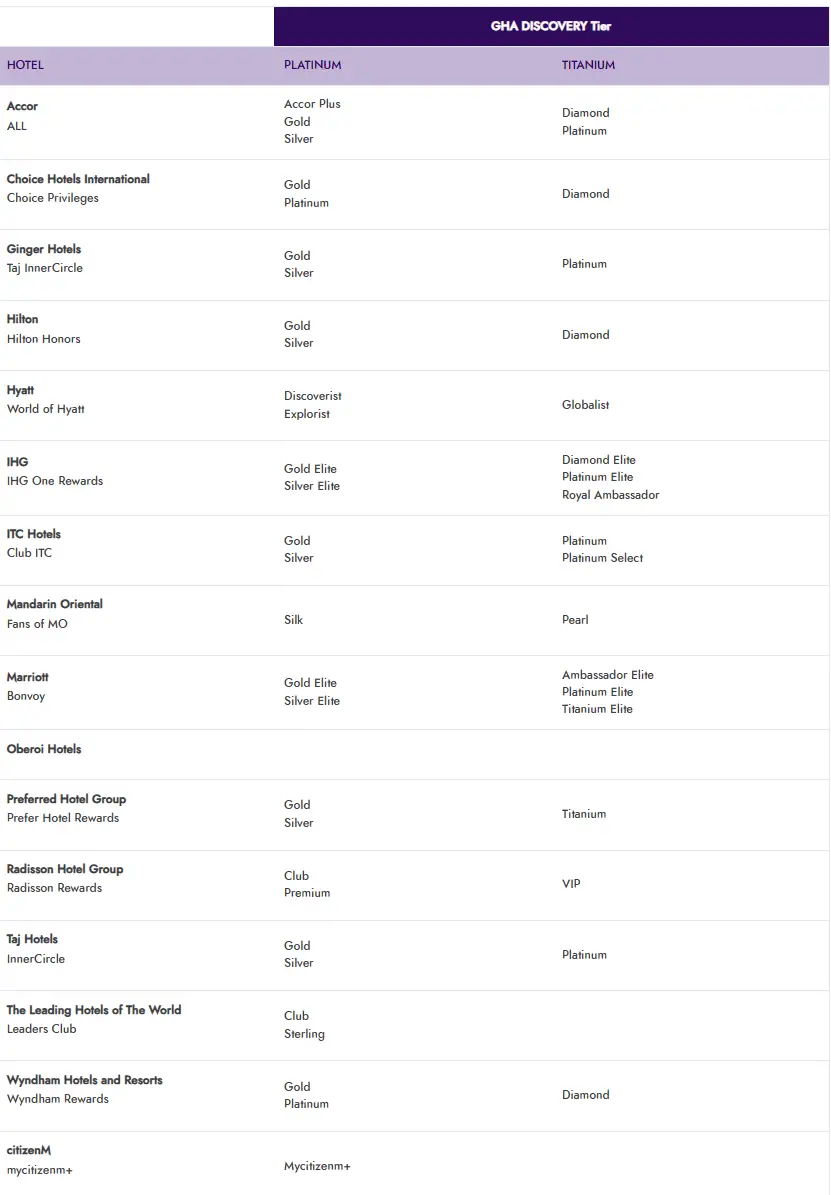Select the World of Hyatt text

(46, 409)
